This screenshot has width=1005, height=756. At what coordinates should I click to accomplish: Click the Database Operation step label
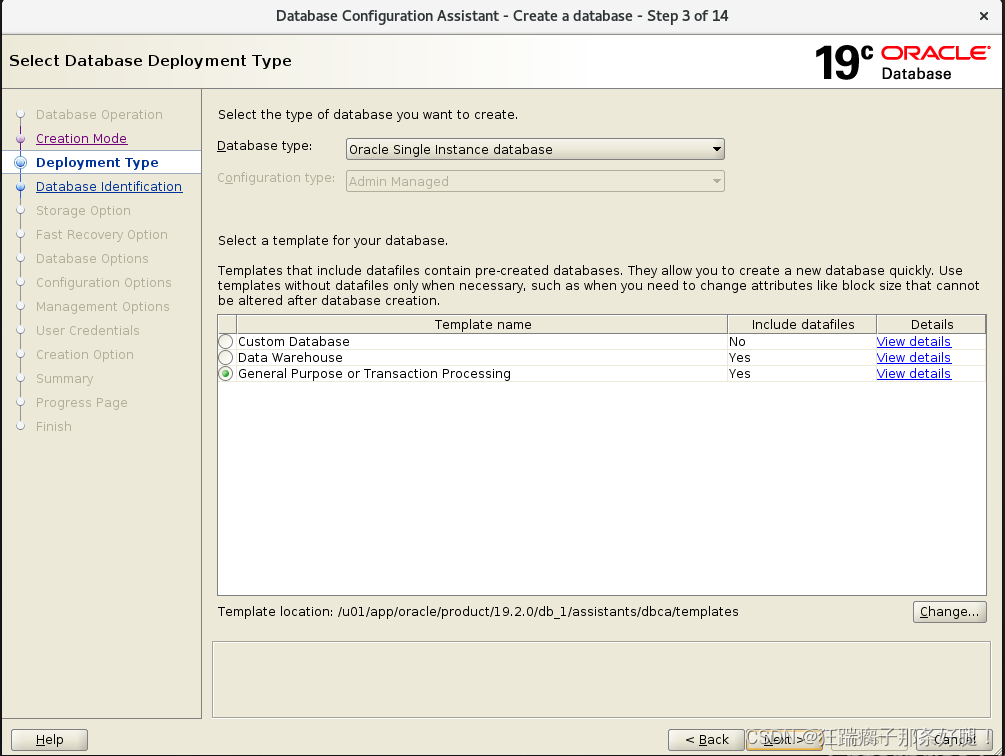click(99, 115)
